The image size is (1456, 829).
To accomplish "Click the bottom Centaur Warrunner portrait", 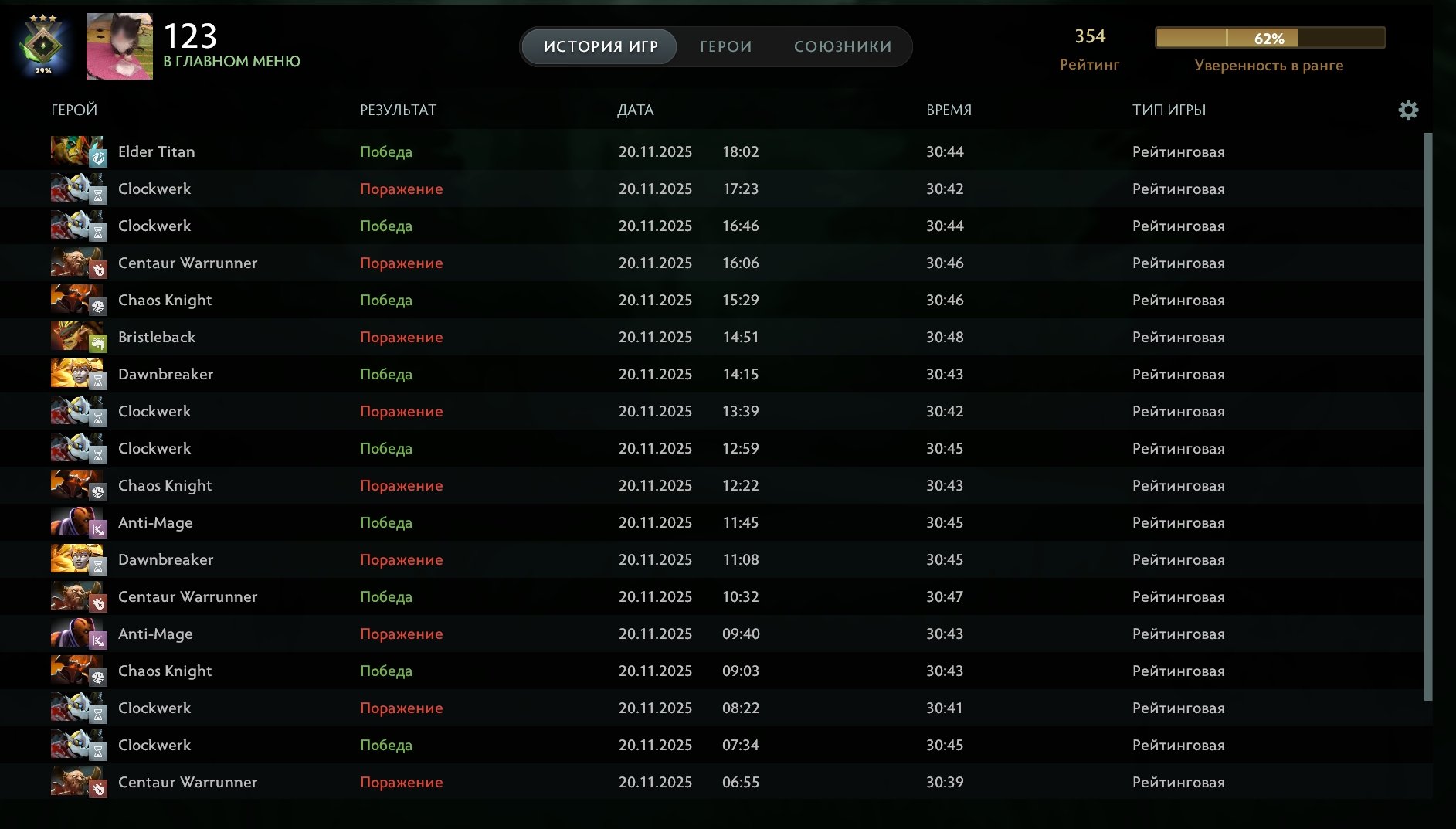I will point(77,782).
